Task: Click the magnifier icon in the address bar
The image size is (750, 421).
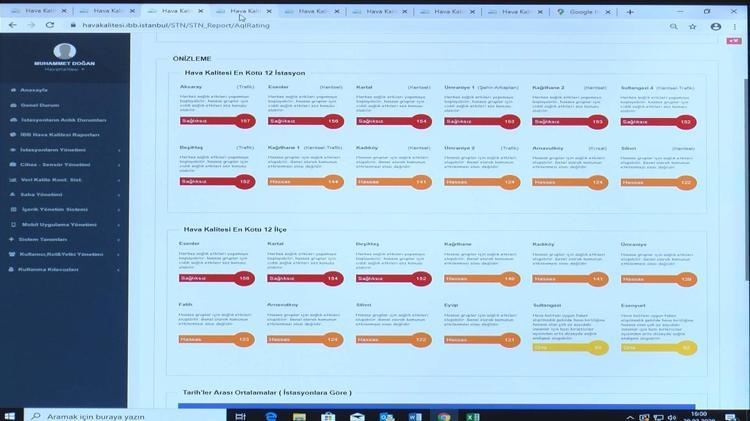Action: click(673, 26)
